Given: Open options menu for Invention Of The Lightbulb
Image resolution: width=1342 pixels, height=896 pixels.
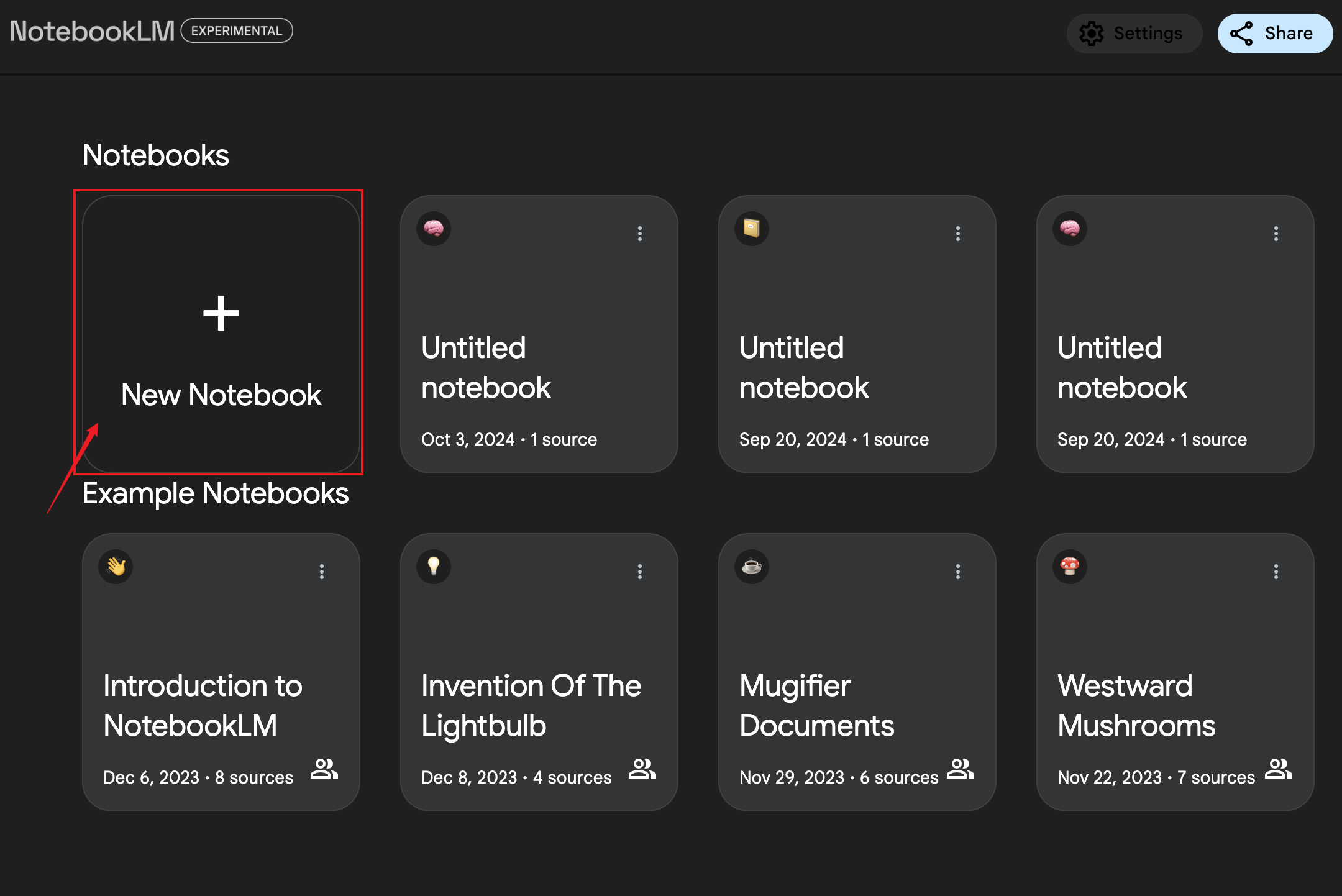Looking at the screenshot, I should coord(640,572).
